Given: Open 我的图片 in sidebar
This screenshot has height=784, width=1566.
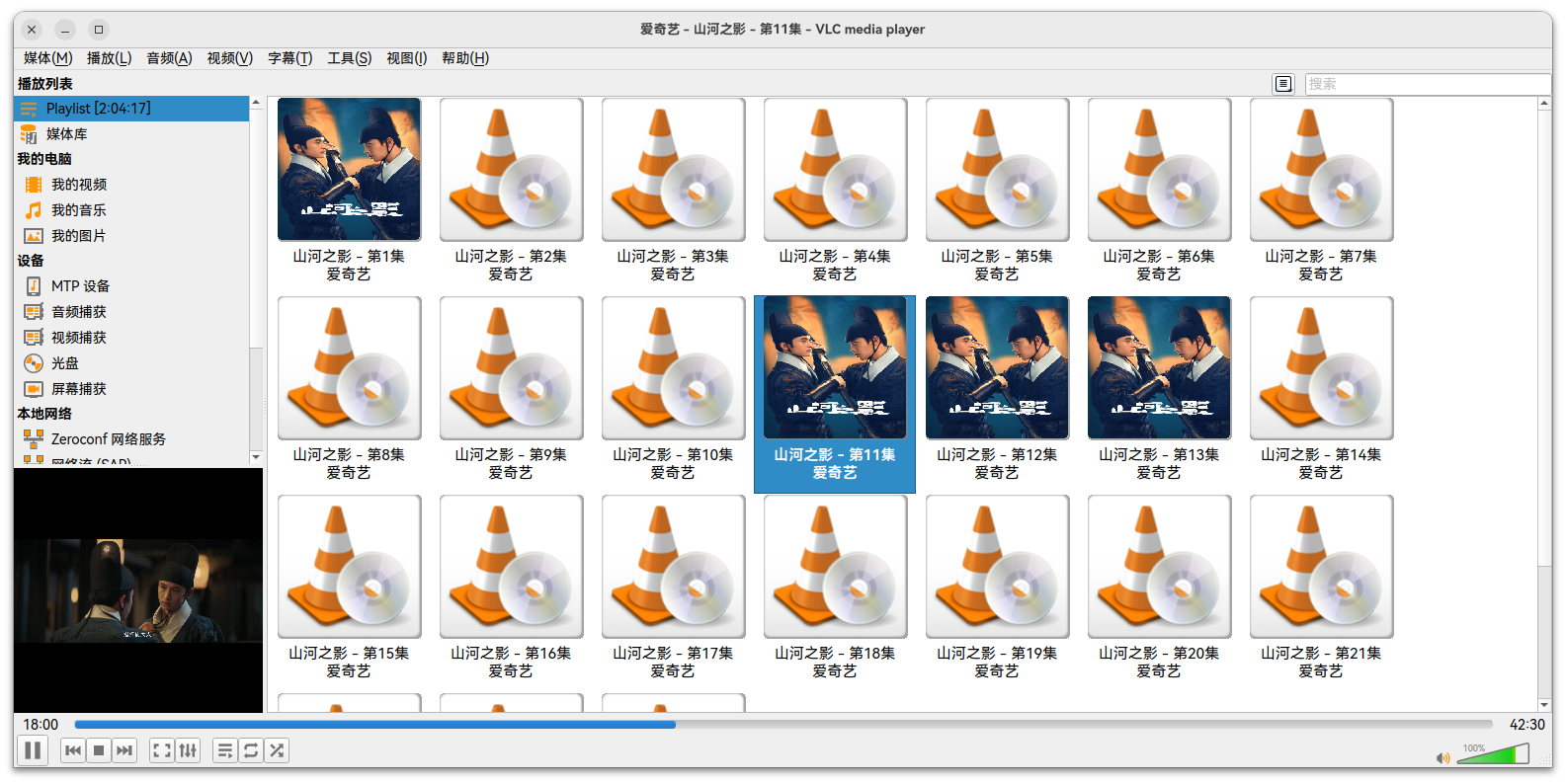Looking at the screenshot, I should pos(131,236).
